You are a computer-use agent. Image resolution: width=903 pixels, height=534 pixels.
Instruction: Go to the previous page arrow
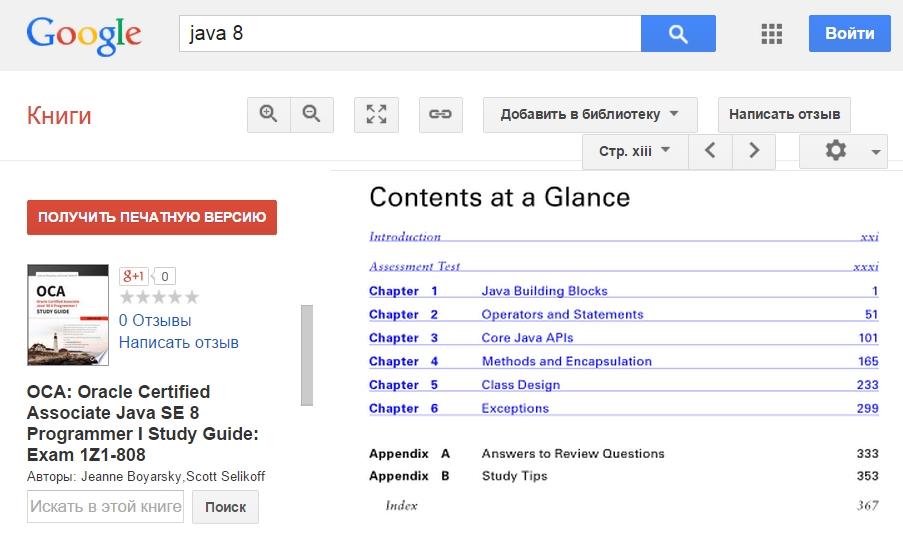click(710, 151)
